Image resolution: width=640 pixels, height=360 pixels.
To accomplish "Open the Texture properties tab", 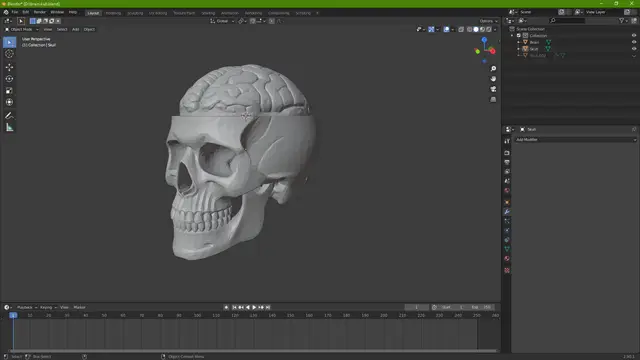I will [507, 270].
